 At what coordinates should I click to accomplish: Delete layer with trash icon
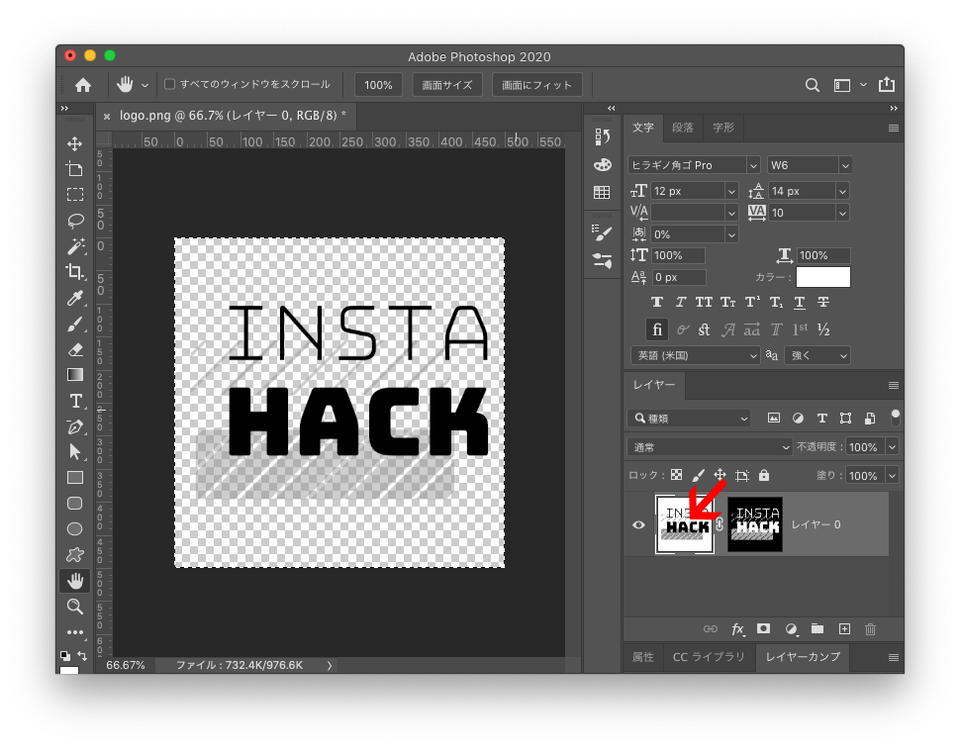[x=870, y=629]
